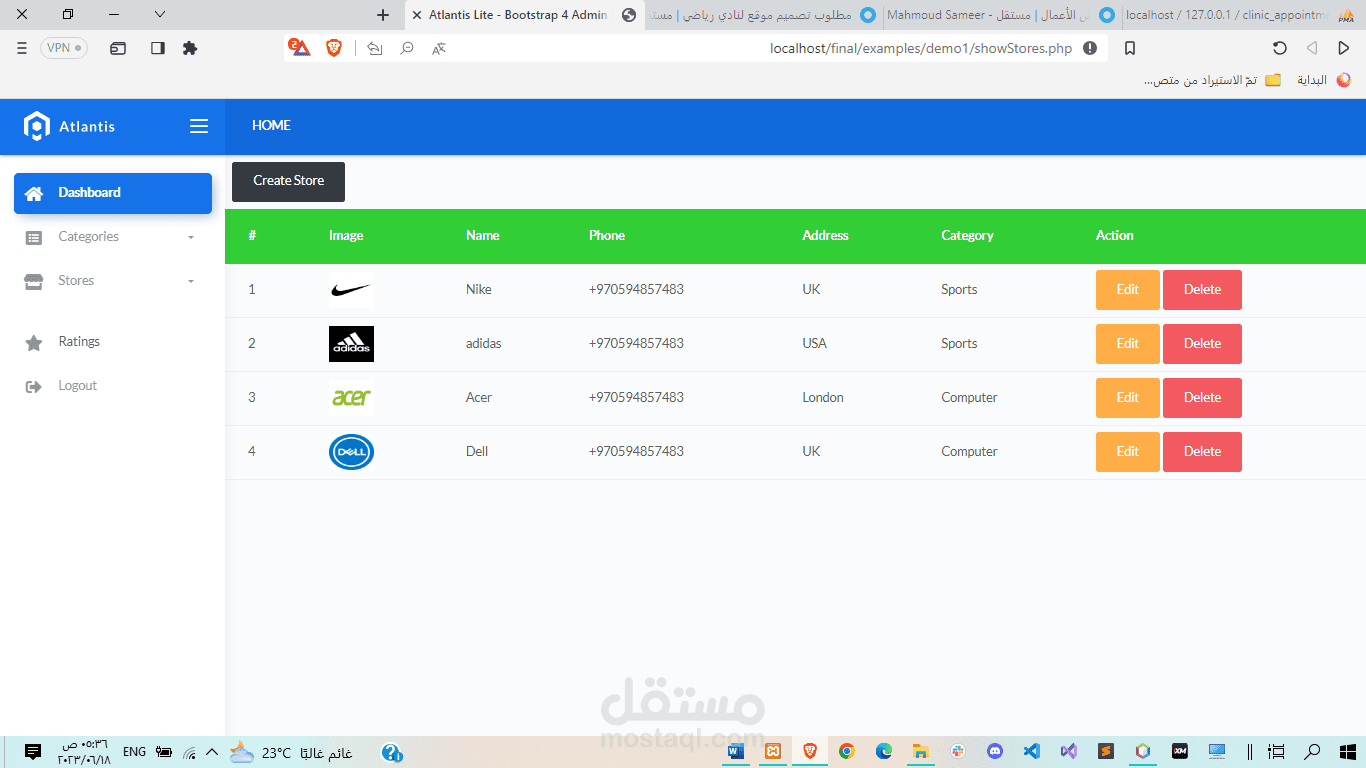Image resolution: width=1366 pixels, height=768 pixels.
Task: Edit the Dell store row
Action: point(1127,452)
